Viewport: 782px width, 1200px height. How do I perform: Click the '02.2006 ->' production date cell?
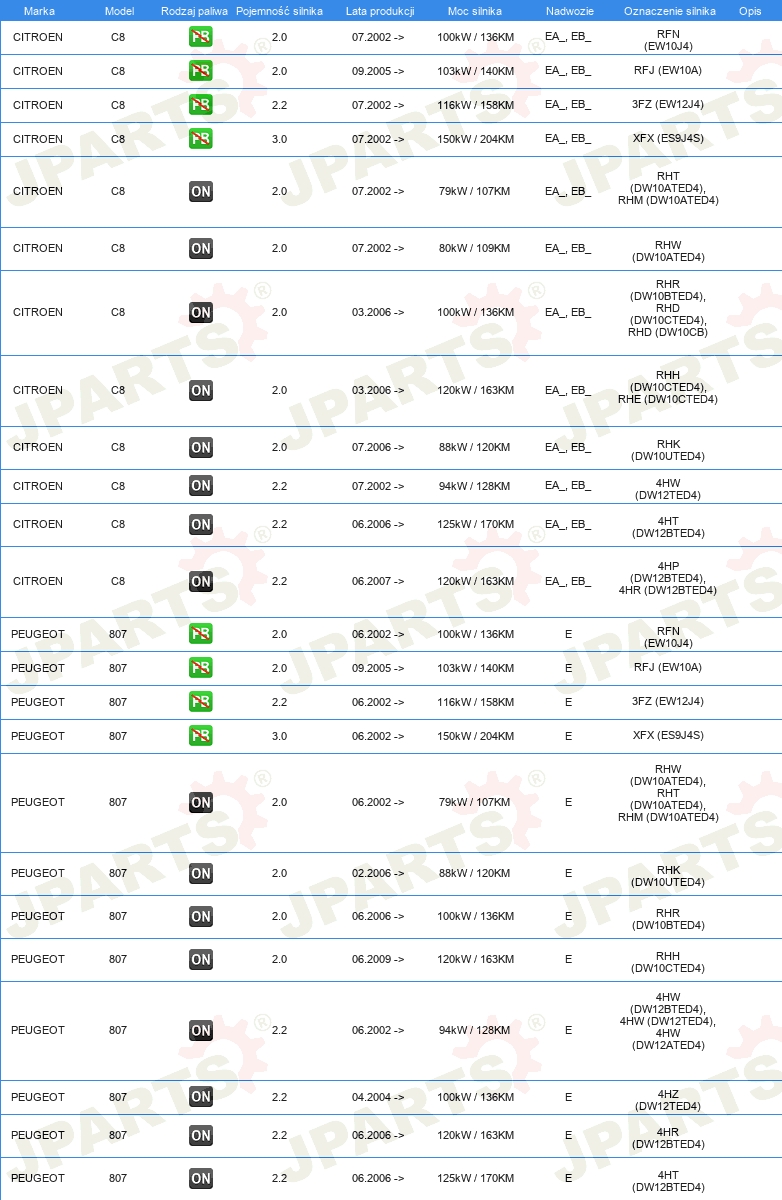click(x=378, y=873)
